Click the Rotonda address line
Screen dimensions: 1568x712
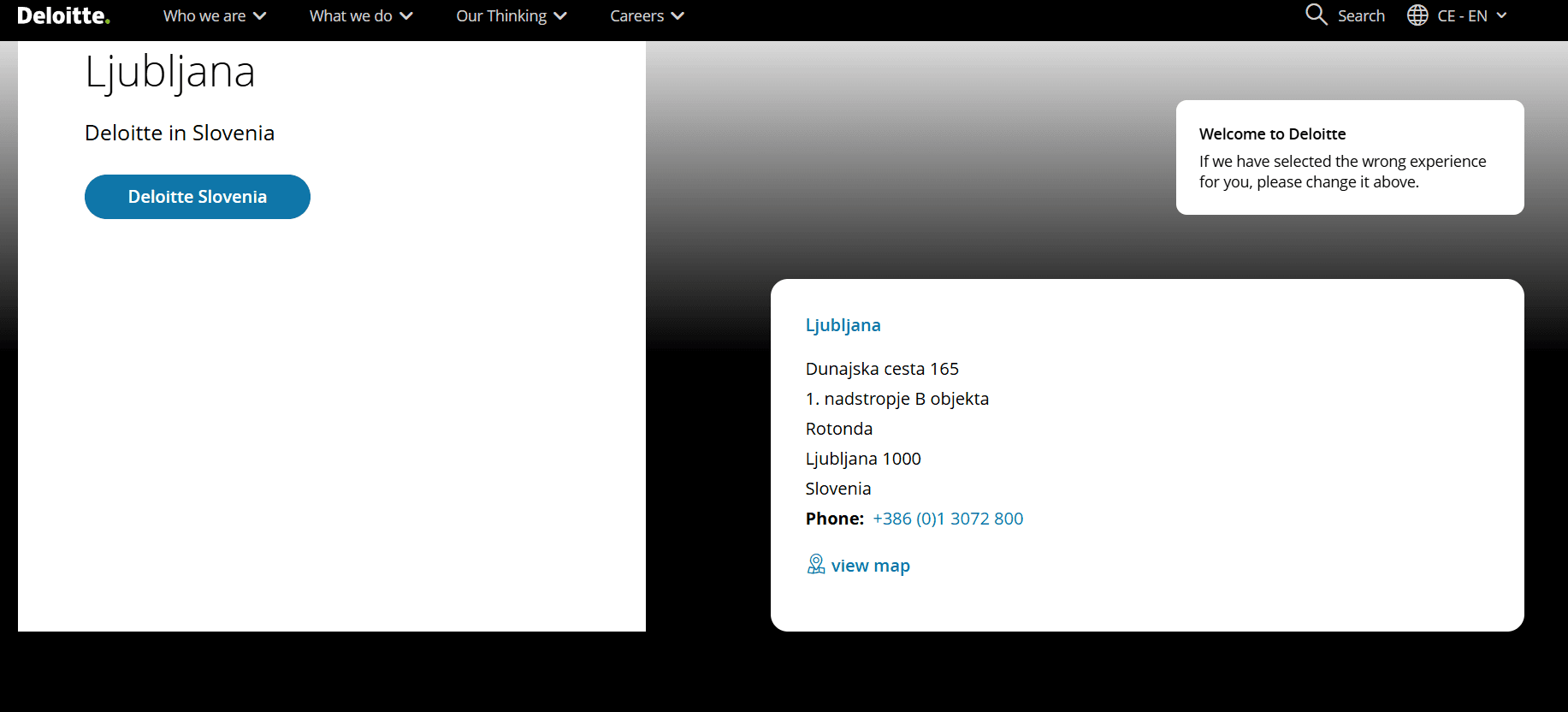[x=839, y=429]
